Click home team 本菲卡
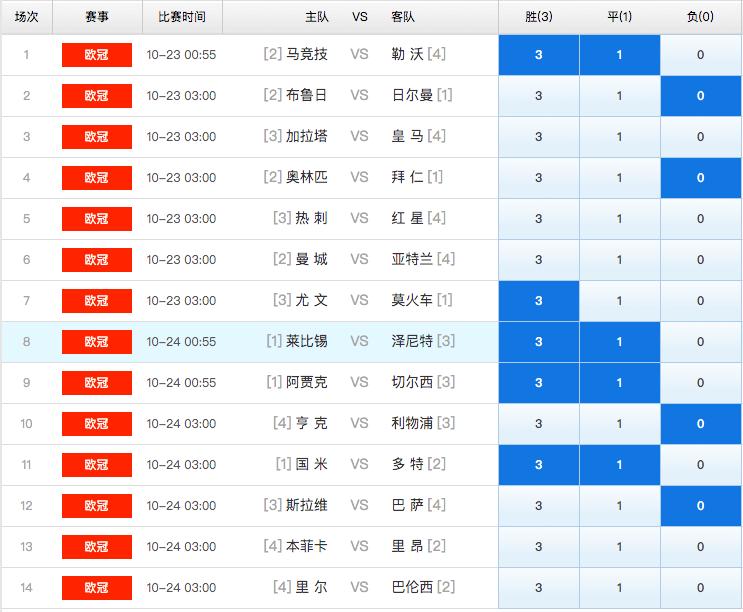This screenshot has width=743, height=612. [x=307, y=546]
